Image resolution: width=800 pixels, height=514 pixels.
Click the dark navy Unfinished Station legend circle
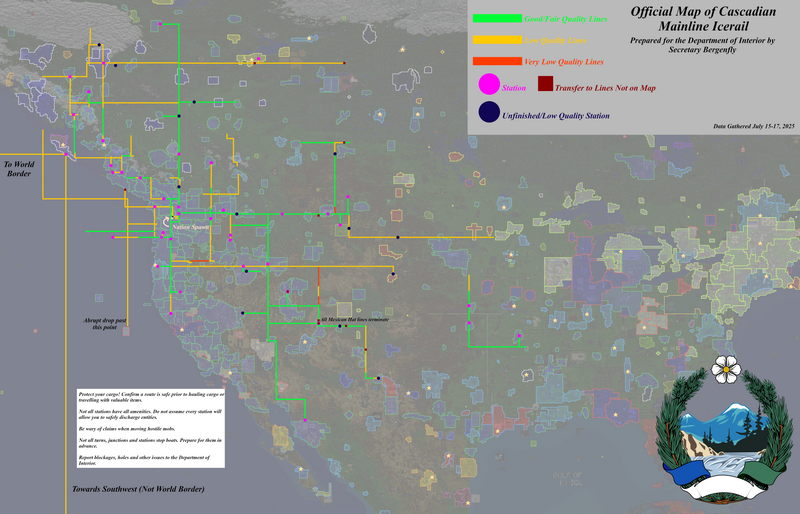pos(489,113)
